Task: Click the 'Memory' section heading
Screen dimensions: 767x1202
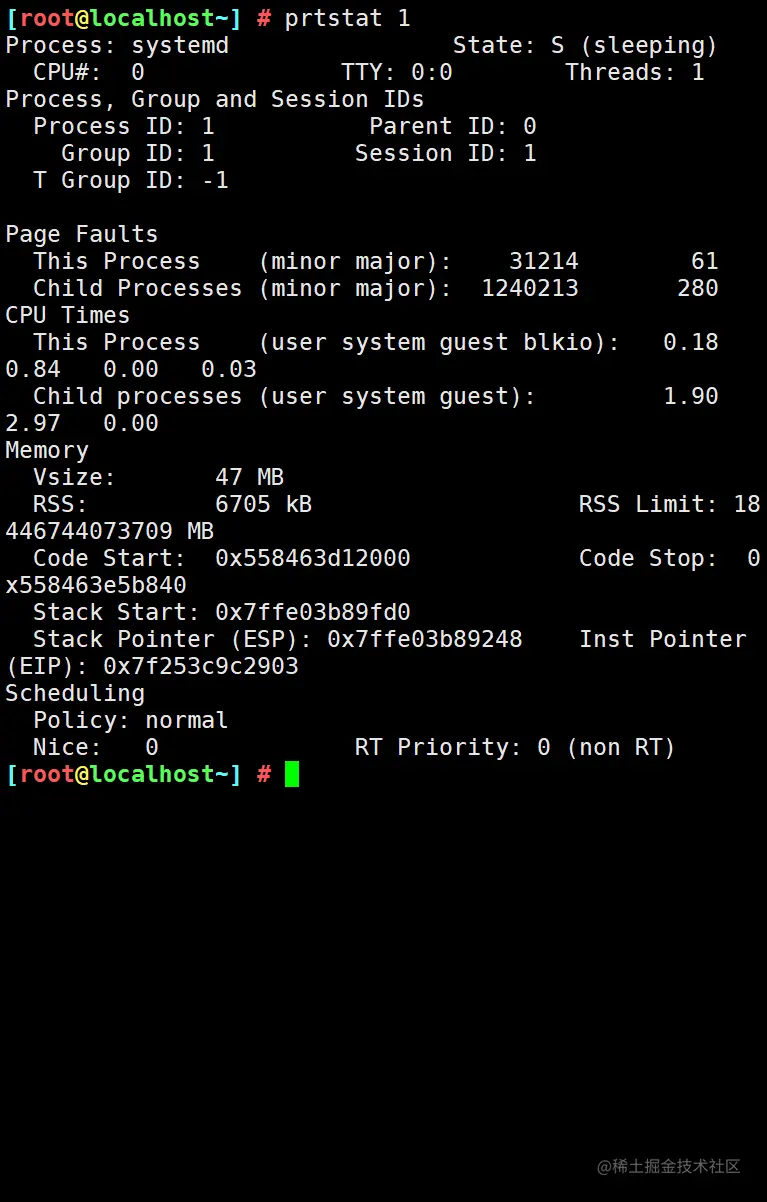Action: [46, 450]
